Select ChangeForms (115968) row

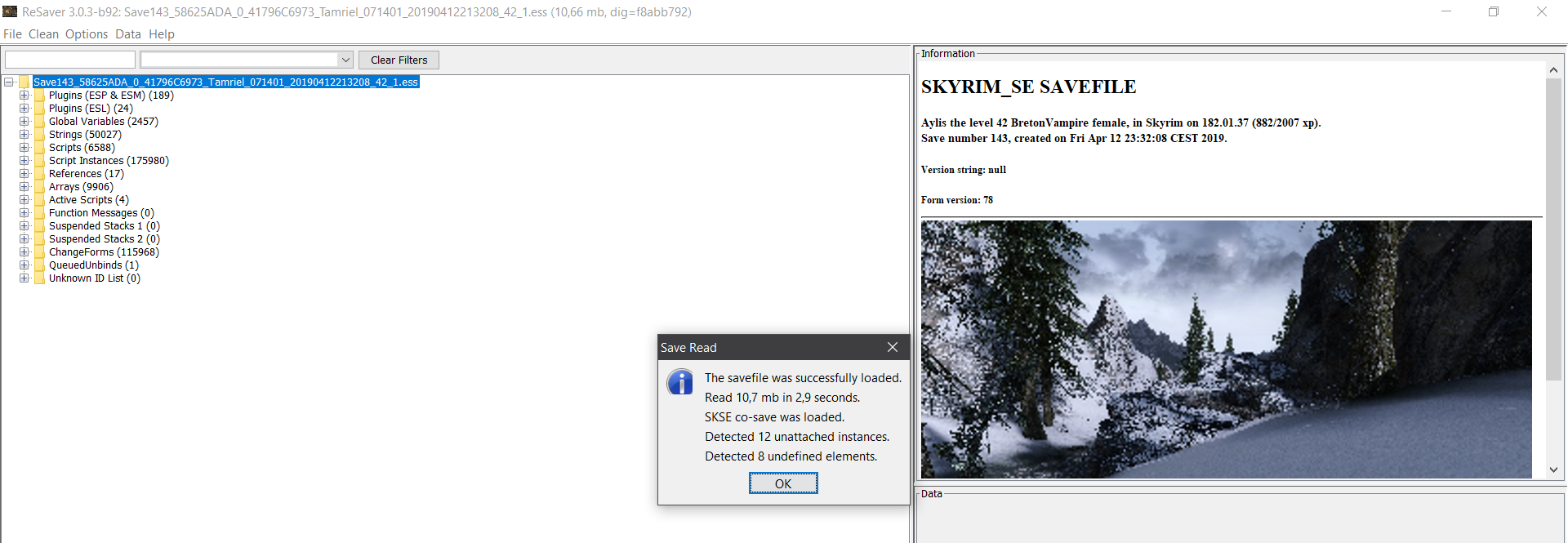tap(104, 251)
